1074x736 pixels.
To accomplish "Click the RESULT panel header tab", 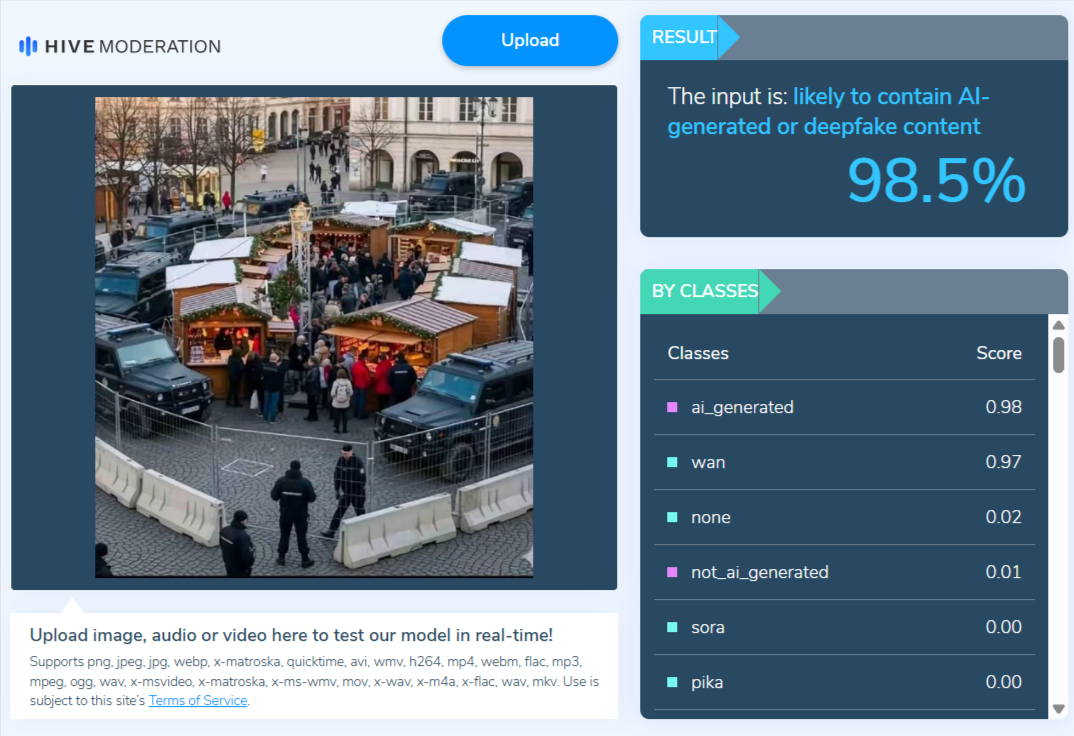I will tap(690, 38).
